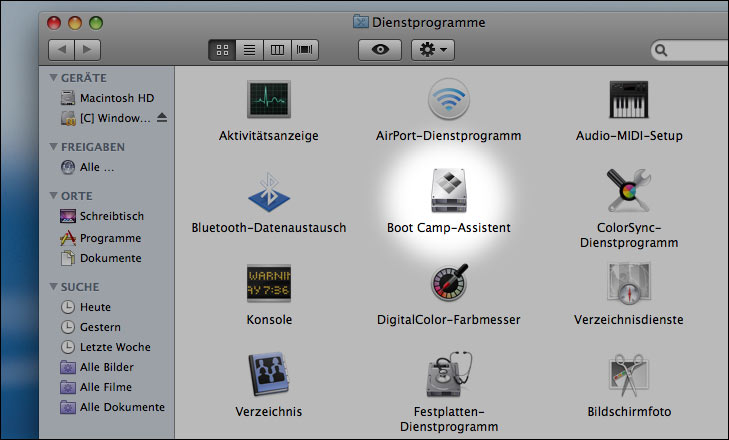Click the "Konsole" name label
Image resolution: width=729 pixels, height=440 pixels.
[269, 320]
